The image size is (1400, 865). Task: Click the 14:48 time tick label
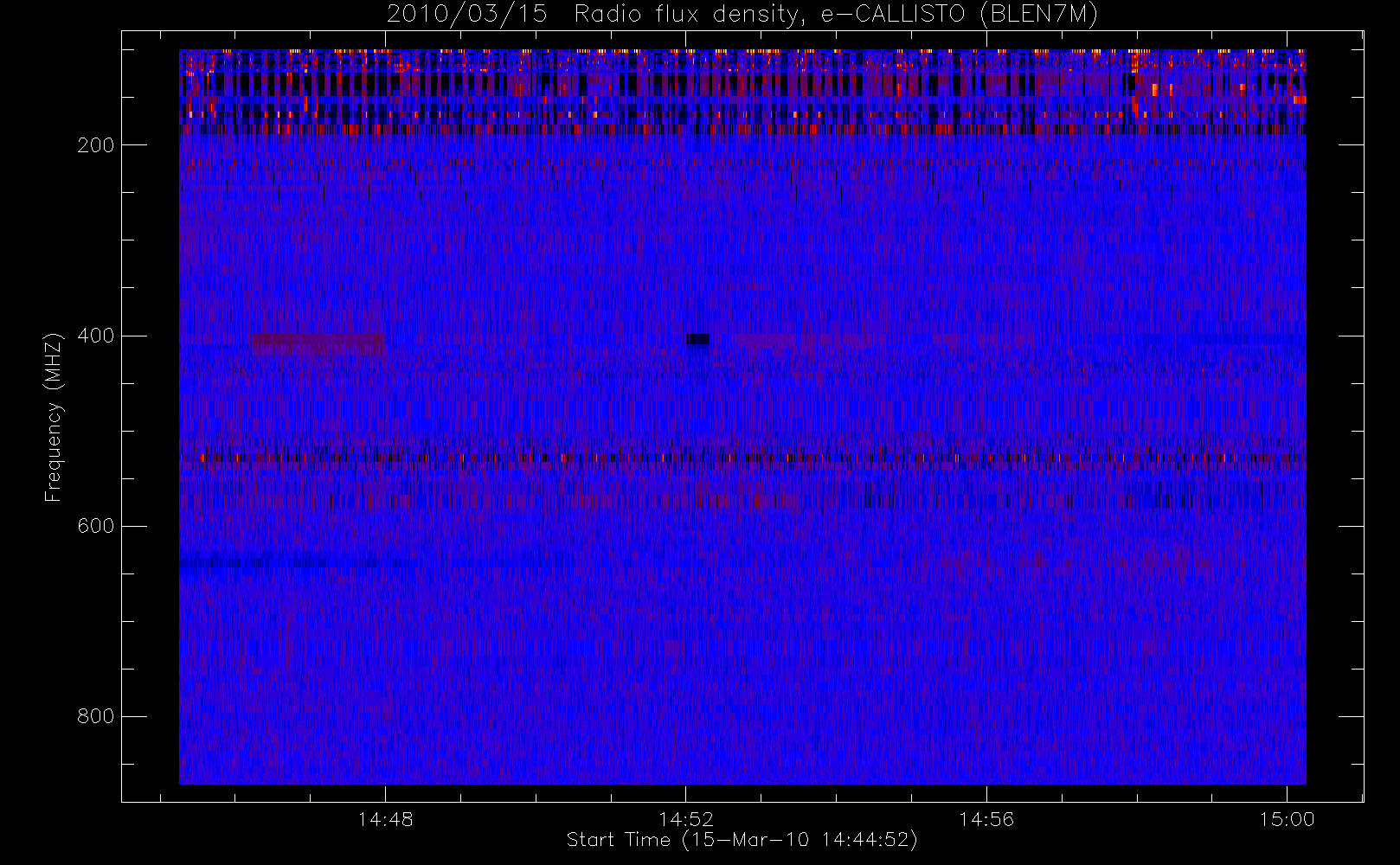(x=385, y=819)
